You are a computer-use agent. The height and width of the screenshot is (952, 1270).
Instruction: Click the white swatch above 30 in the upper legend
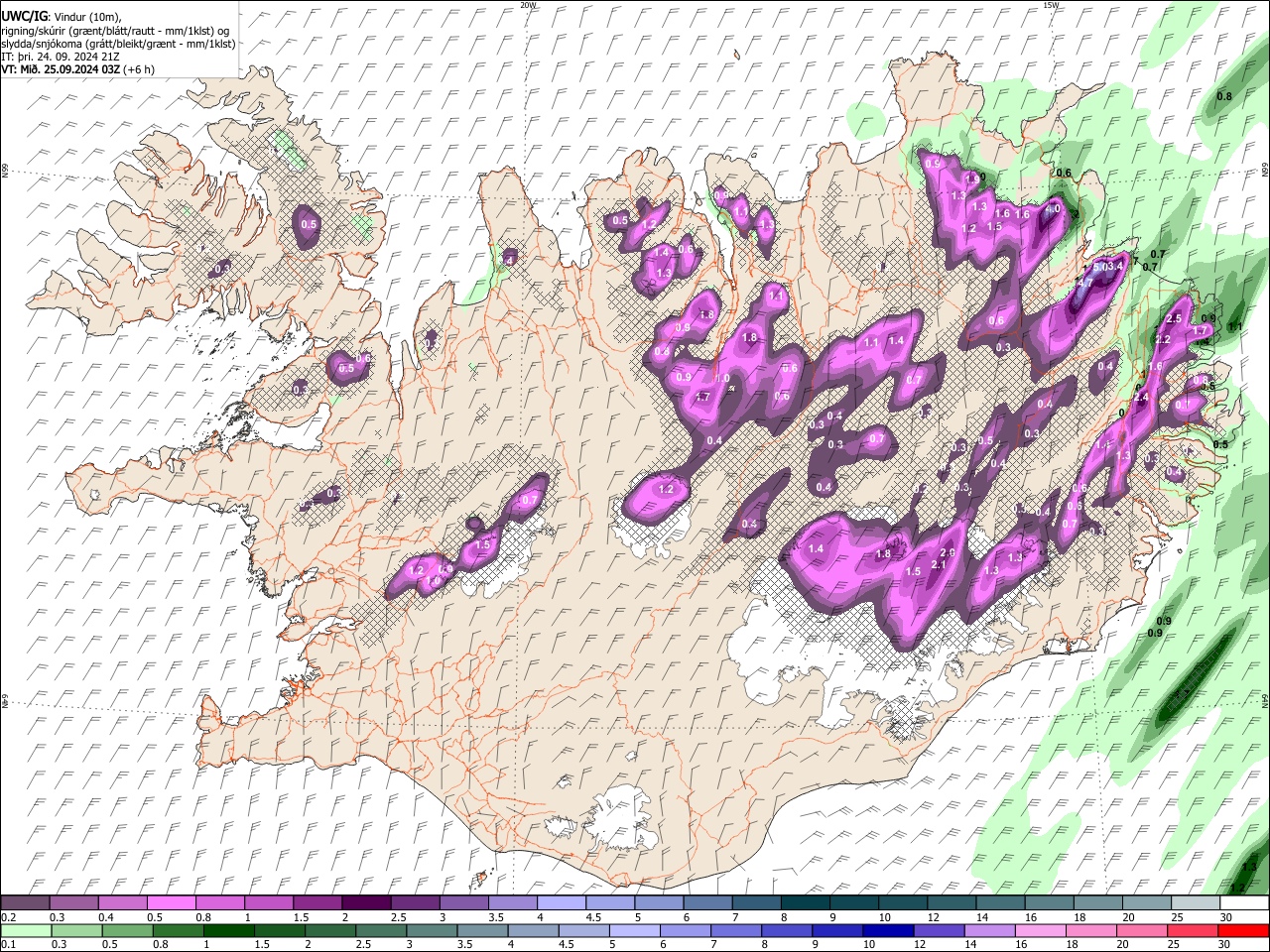click(x=1244, y=903)
